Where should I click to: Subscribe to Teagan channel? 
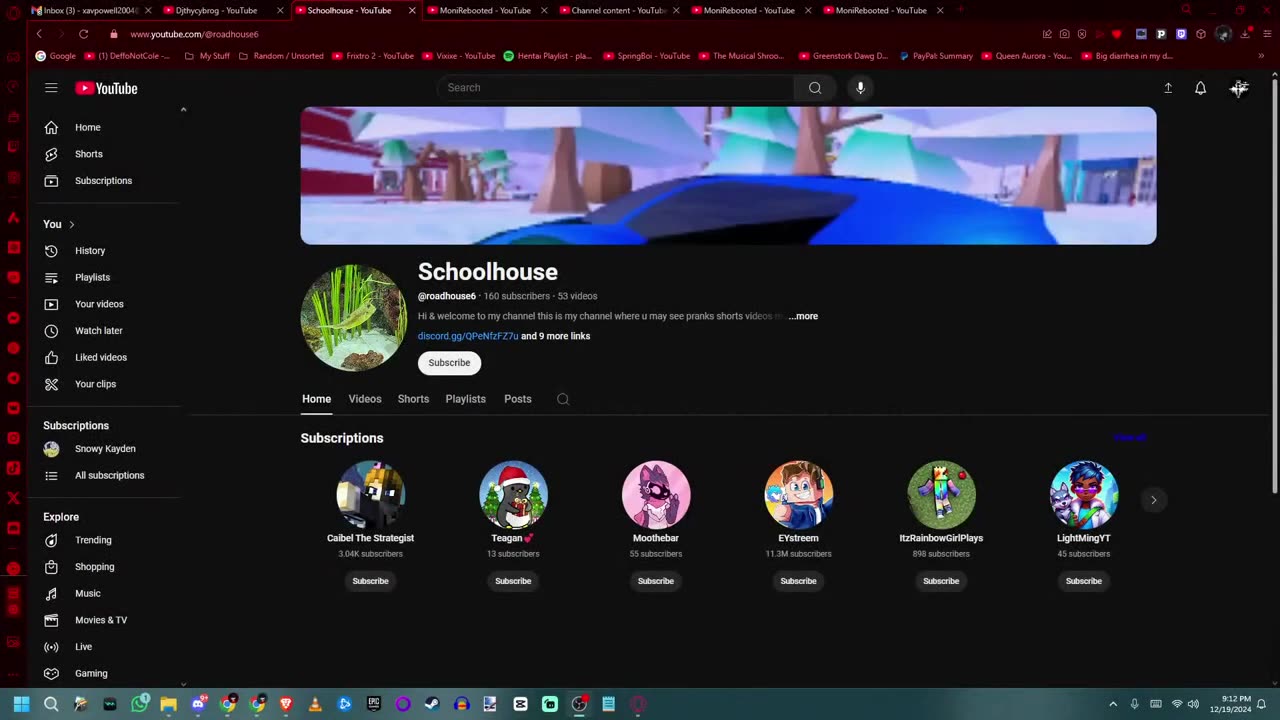point(513,581)
